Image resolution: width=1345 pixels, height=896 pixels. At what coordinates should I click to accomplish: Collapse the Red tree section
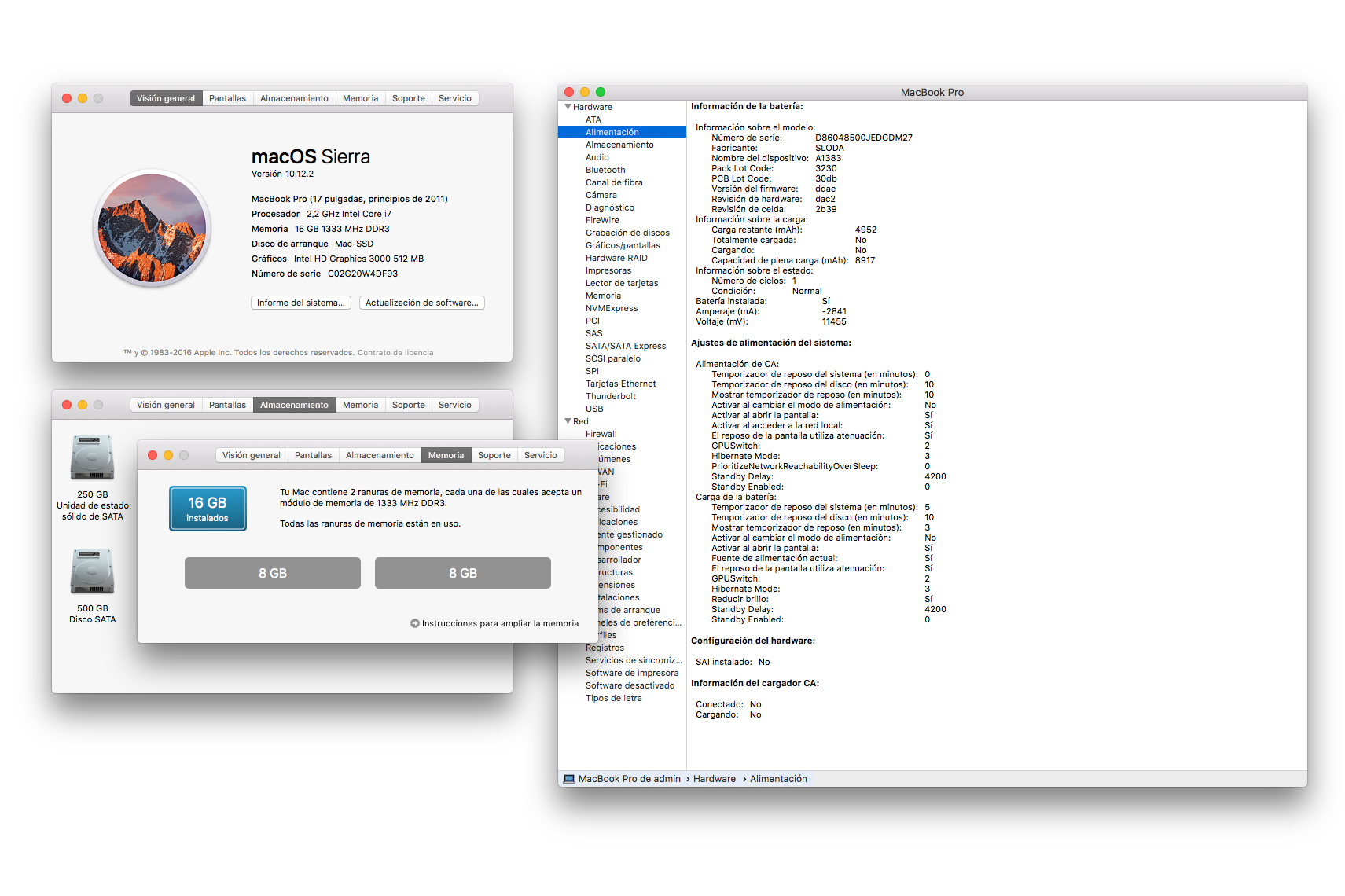pyautogui.click(x=568, y=421)
